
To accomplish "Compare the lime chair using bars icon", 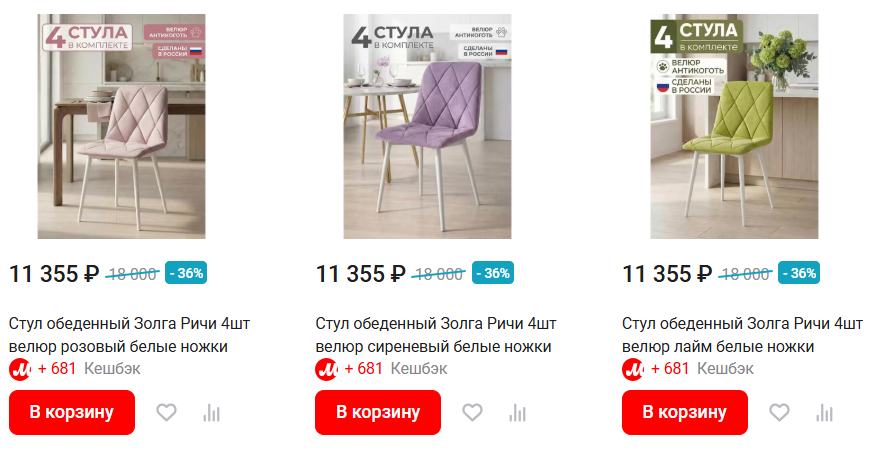I will point(825,413).
